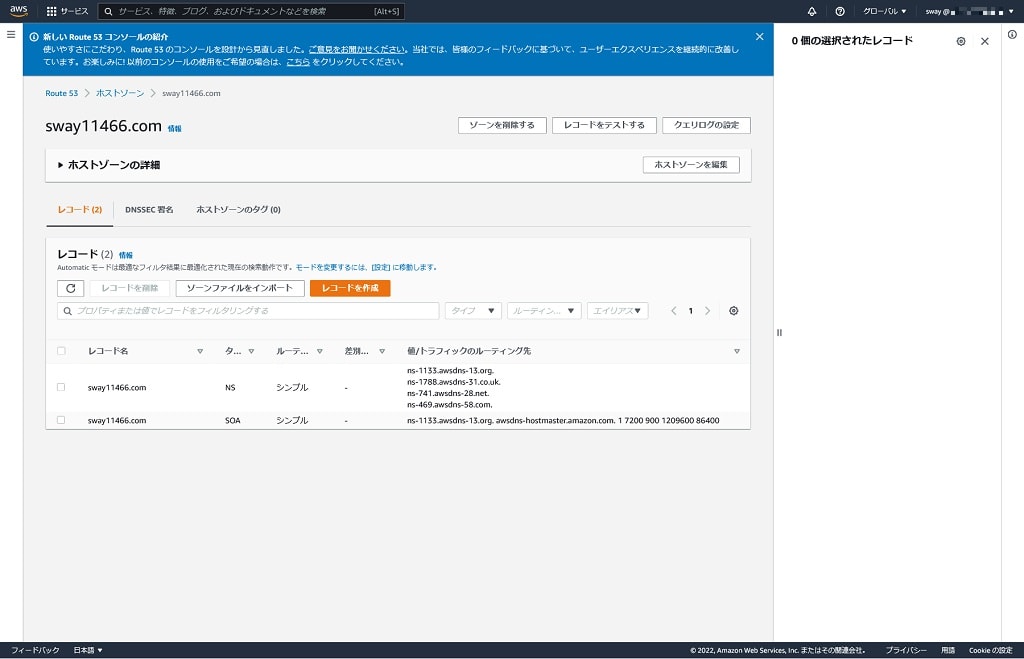Go to next page of records
The image size is (1024, 659).
pos(707,311)
